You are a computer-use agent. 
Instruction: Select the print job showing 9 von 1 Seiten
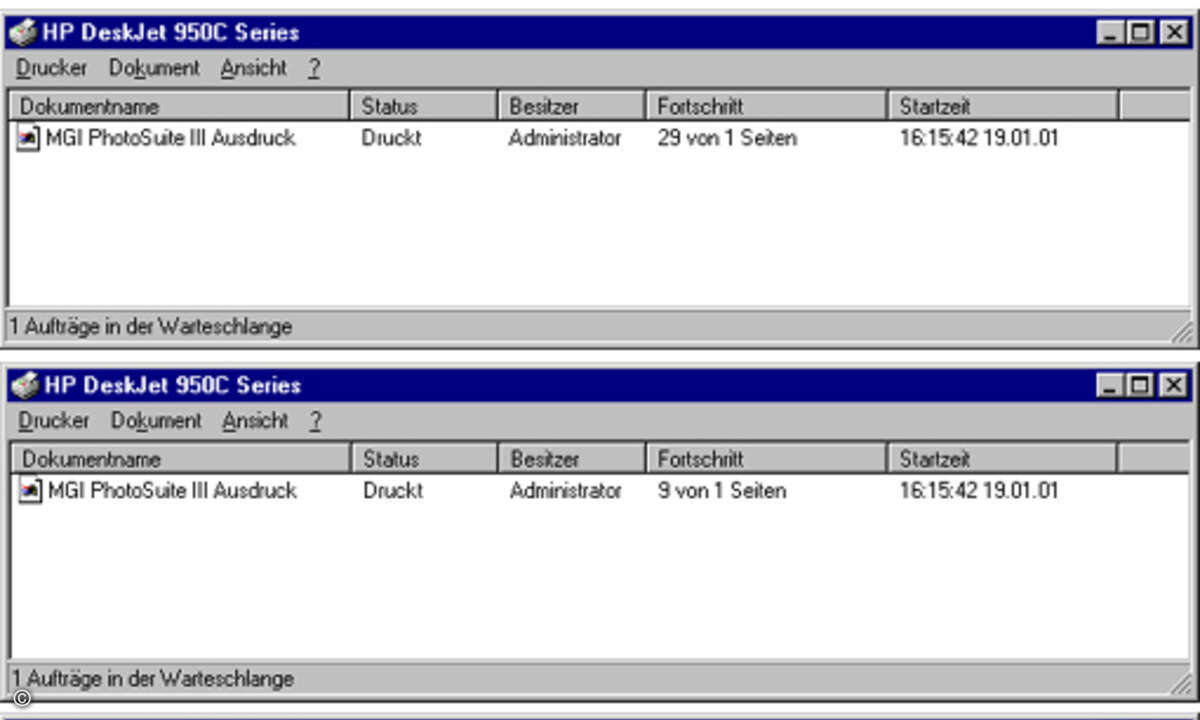(172, 491)
